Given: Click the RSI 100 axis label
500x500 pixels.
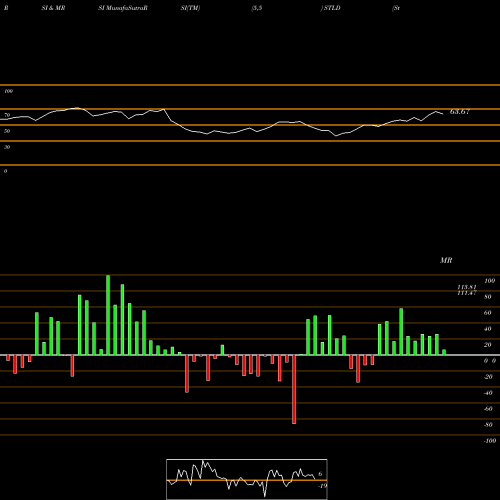Looking at the screenshot, I should (x=8, y=91).
